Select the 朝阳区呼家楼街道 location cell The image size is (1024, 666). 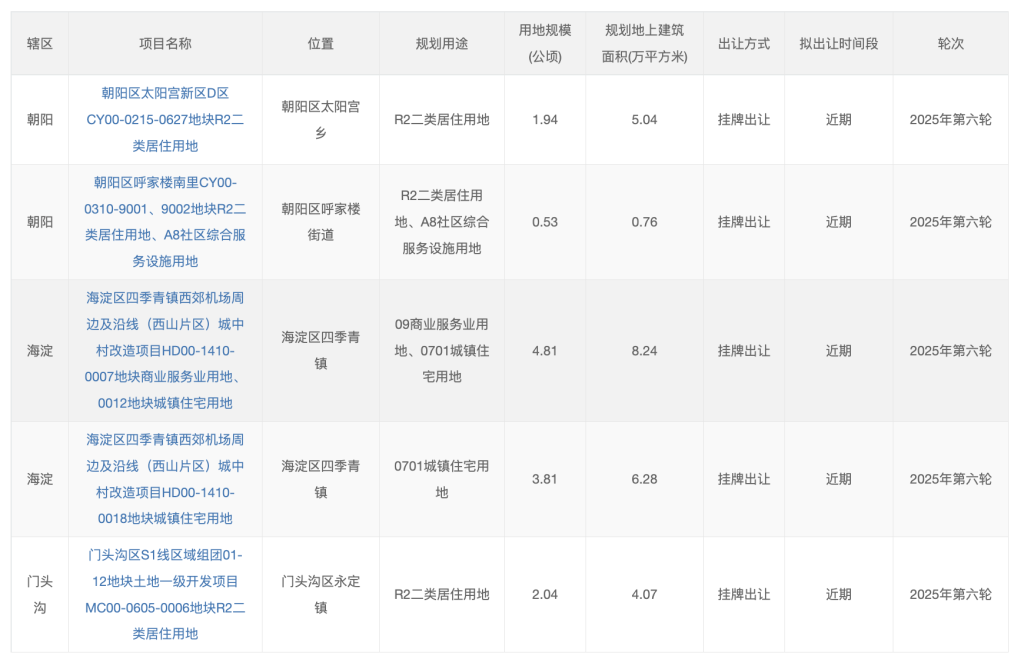[x=321, y=221]
